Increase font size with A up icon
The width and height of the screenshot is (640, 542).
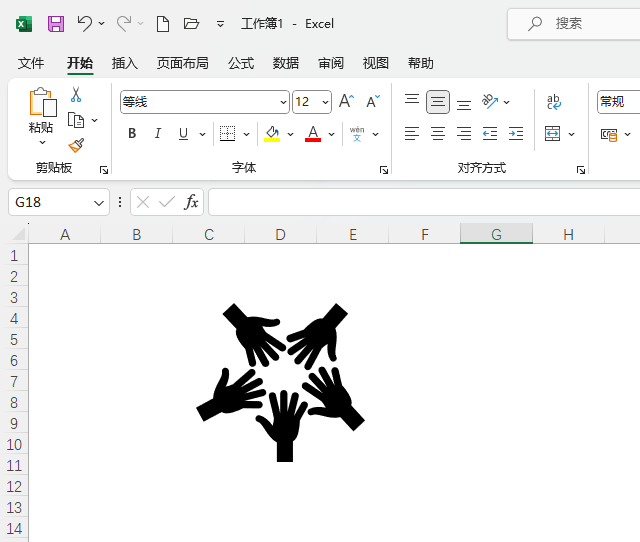pyautogui.click(x=347, y=101)
